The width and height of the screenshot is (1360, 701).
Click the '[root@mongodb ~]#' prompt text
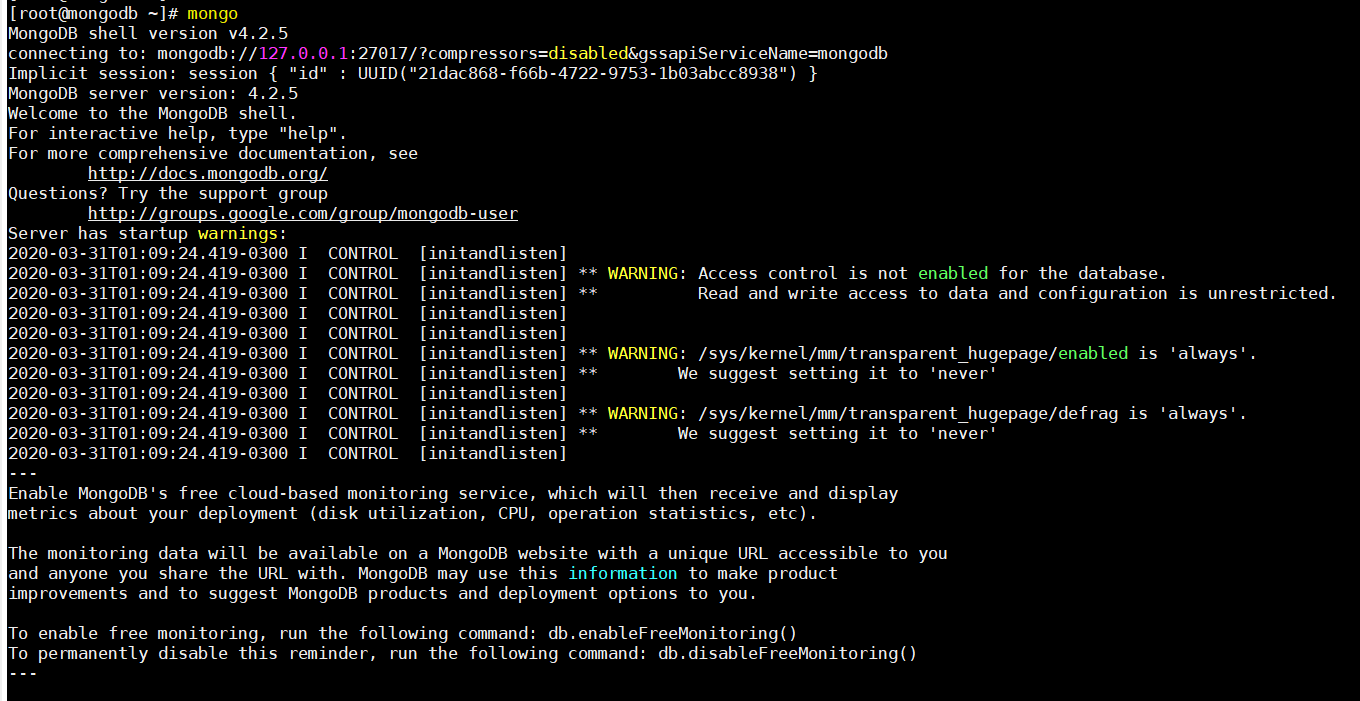click(x=93, y=14)
